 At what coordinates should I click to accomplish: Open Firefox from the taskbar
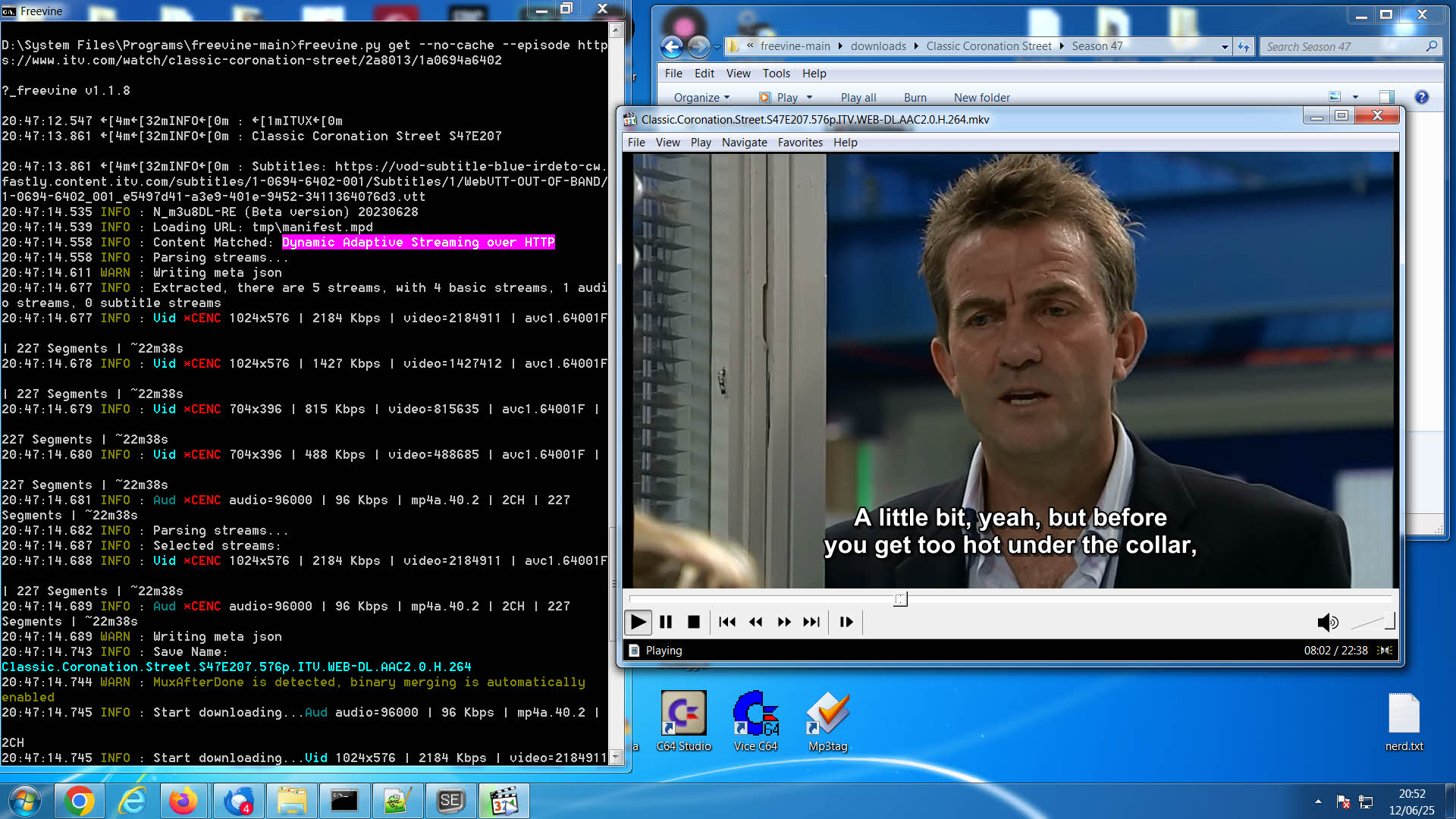(183, 801)
